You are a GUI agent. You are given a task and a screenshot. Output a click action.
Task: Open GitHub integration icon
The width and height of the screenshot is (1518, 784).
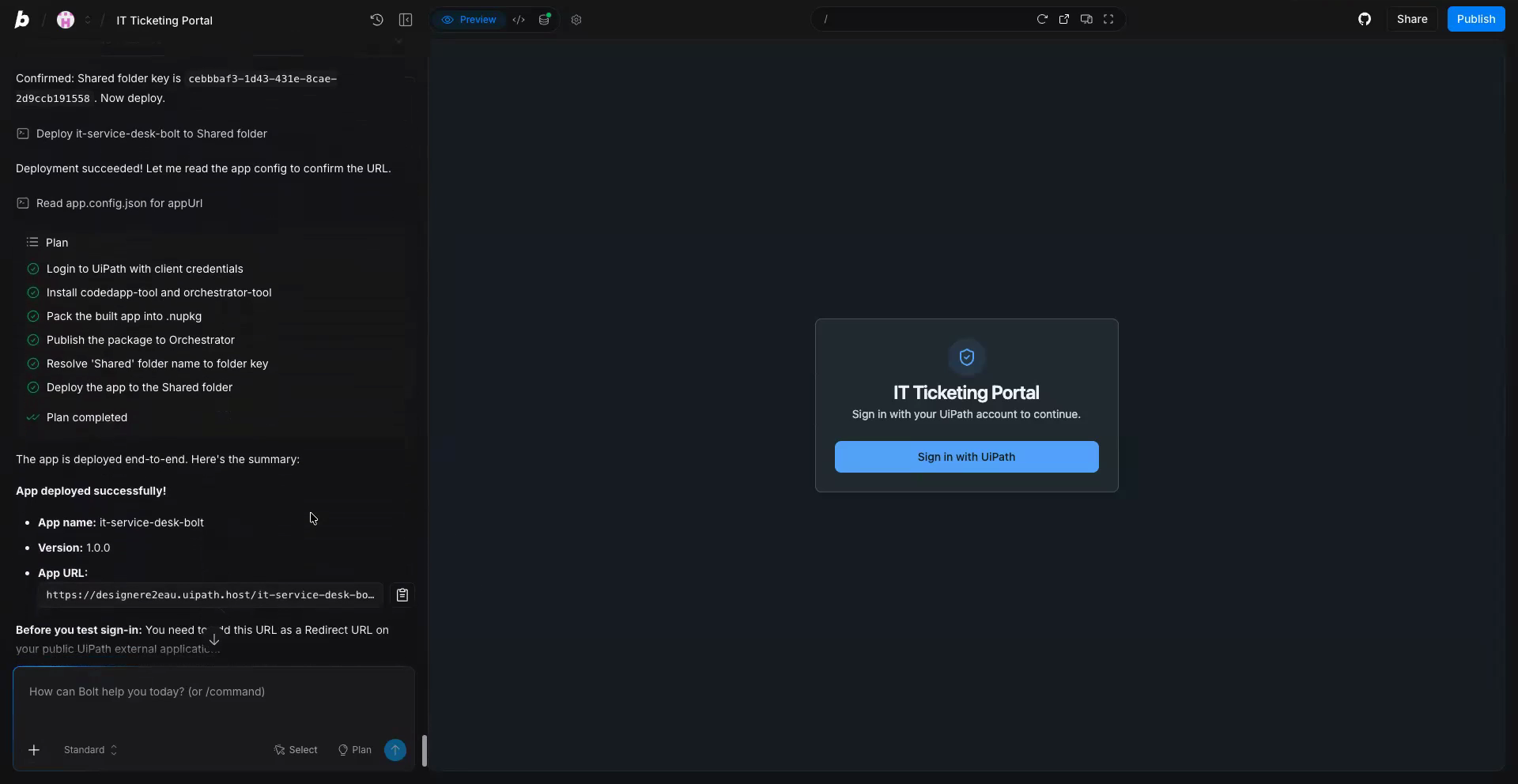1365,19
